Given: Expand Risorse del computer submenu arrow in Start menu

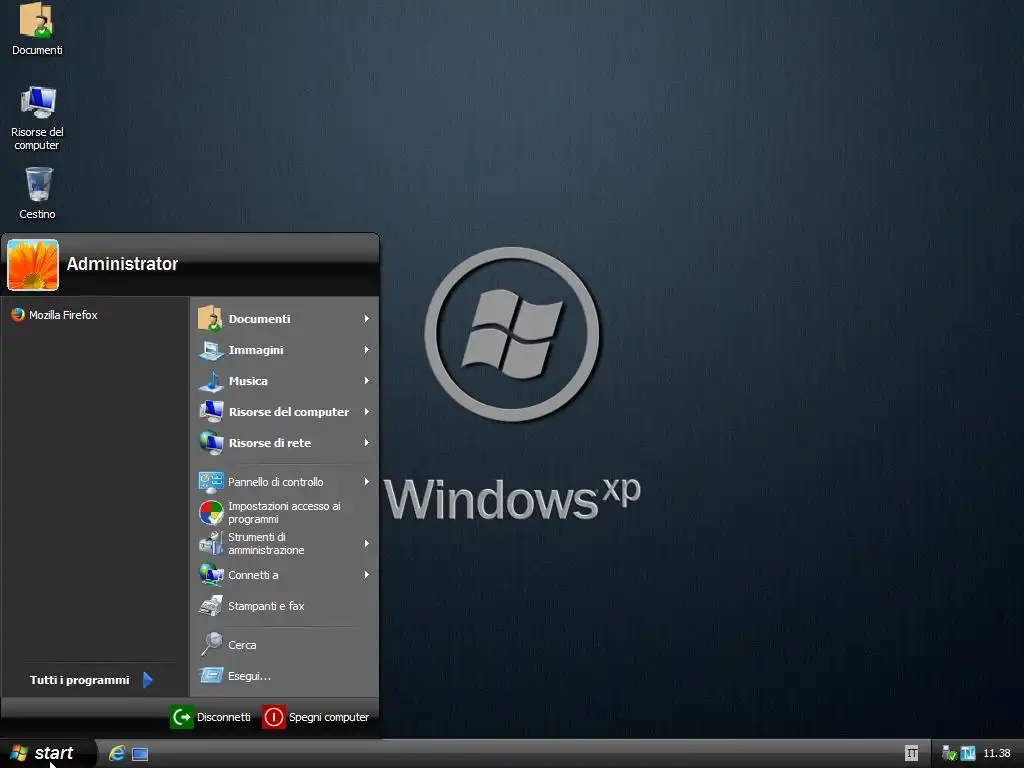Looking at the screenshot, I should tap(366, 412).
